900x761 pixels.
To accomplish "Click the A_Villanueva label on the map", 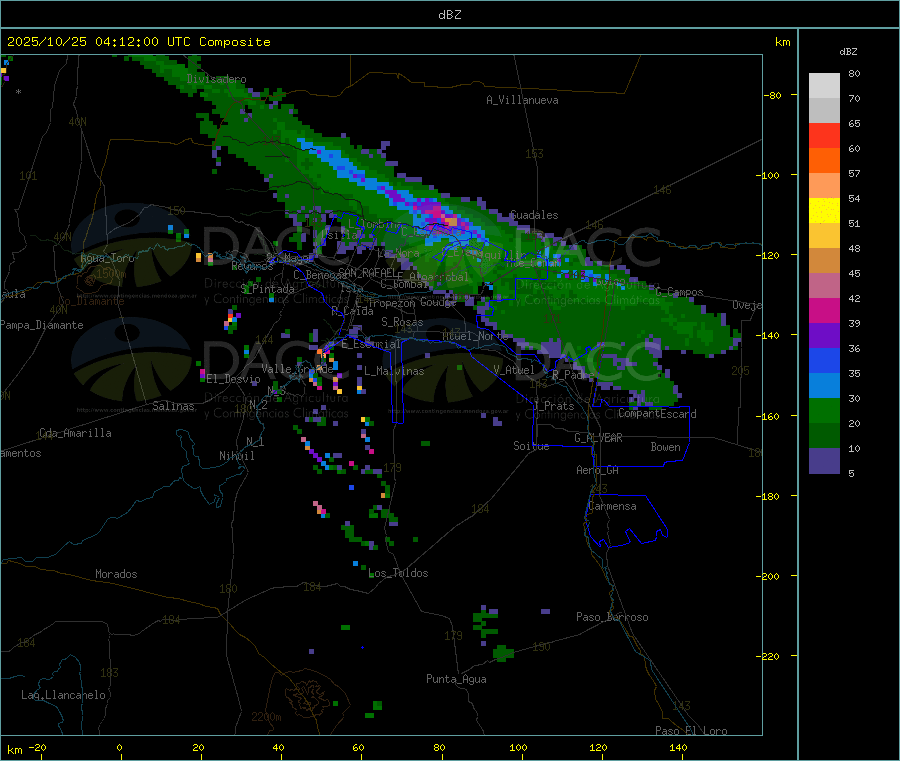I will coord(522,100).
